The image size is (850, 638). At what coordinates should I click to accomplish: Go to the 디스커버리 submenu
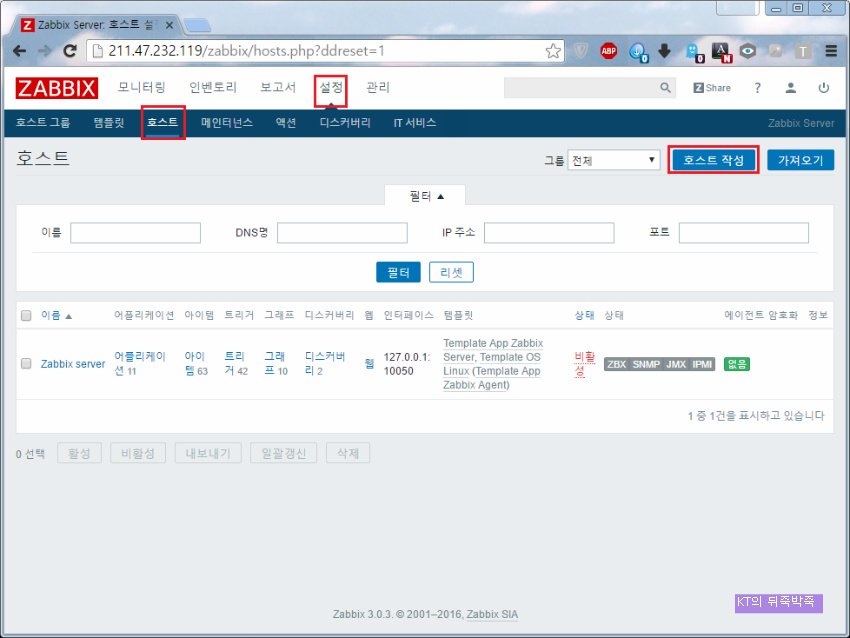(345, 123)
